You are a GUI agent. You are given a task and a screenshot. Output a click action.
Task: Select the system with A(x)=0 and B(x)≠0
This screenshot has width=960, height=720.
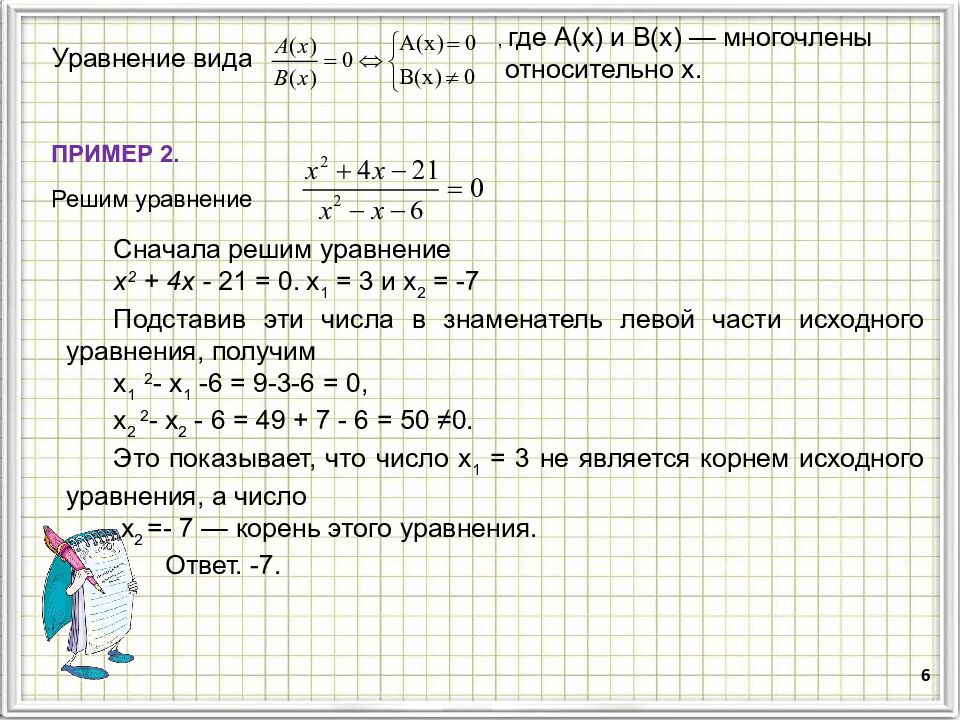point(435,60)
